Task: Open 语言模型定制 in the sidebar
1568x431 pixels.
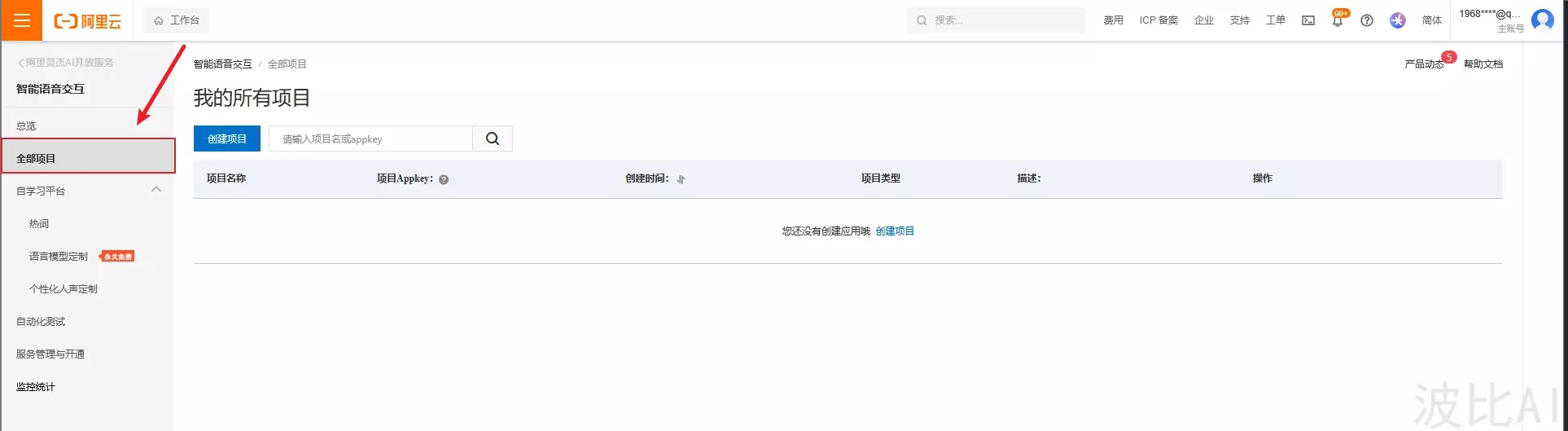Action: coord(59,256)
